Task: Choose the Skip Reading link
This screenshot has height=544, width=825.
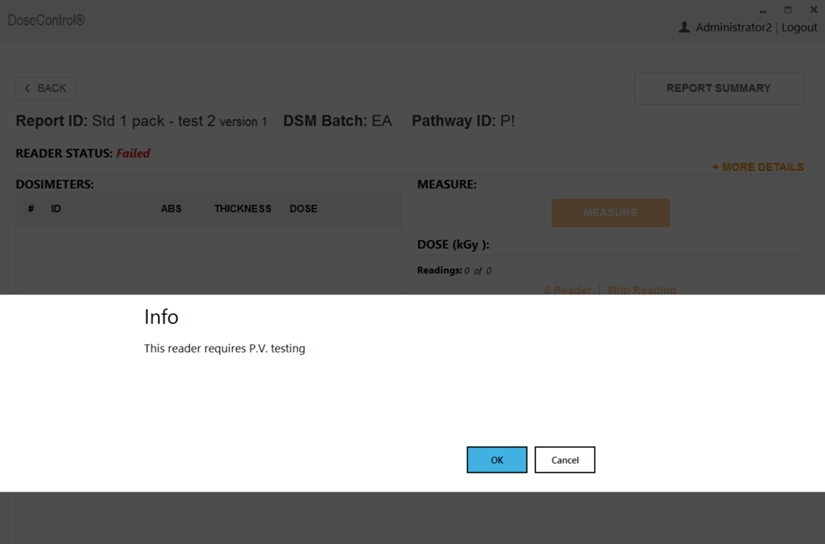Action: tap(641, 290)
